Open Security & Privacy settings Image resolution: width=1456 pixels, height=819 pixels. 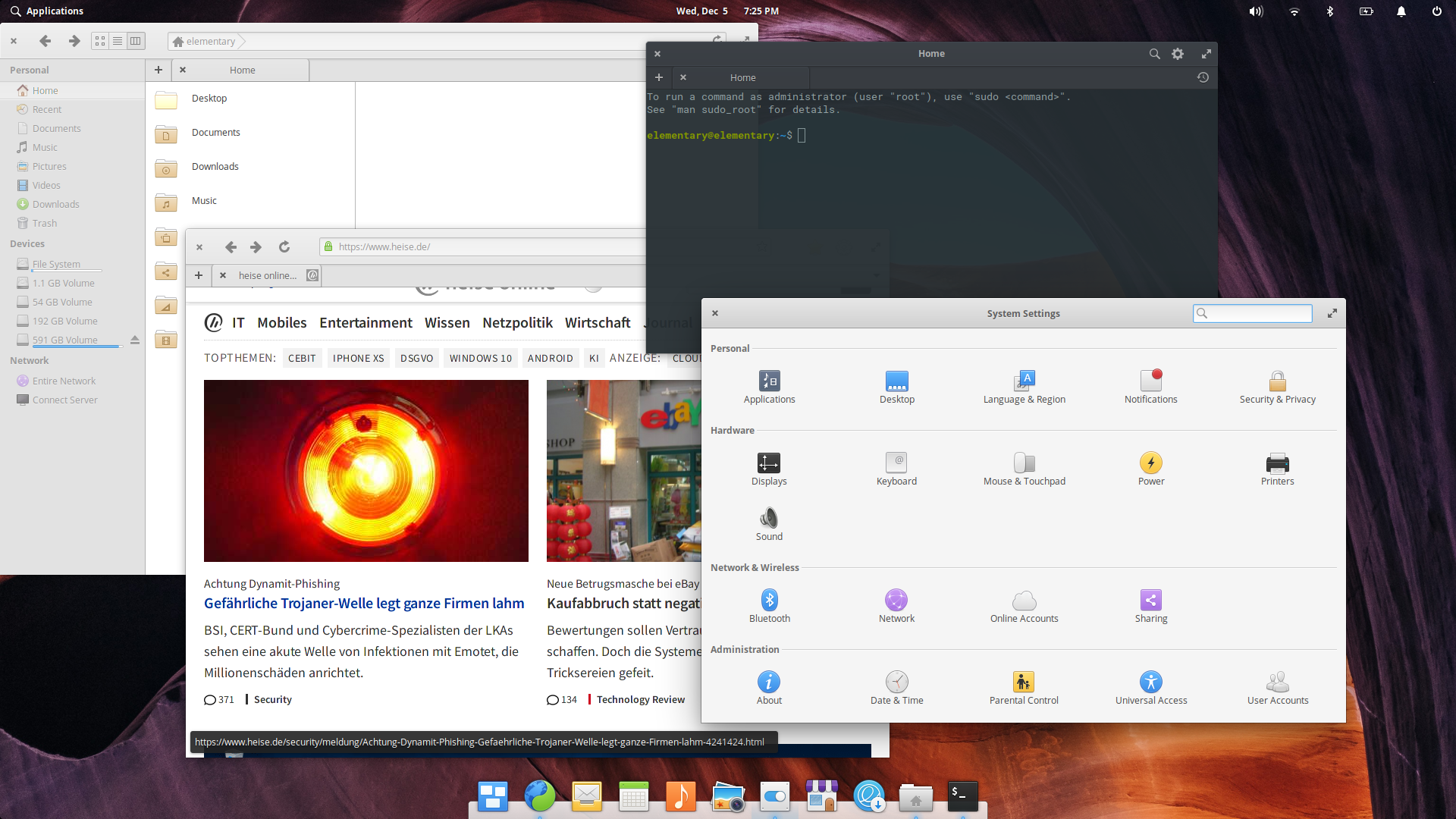pyautogui.click(x=1277, y=388)
